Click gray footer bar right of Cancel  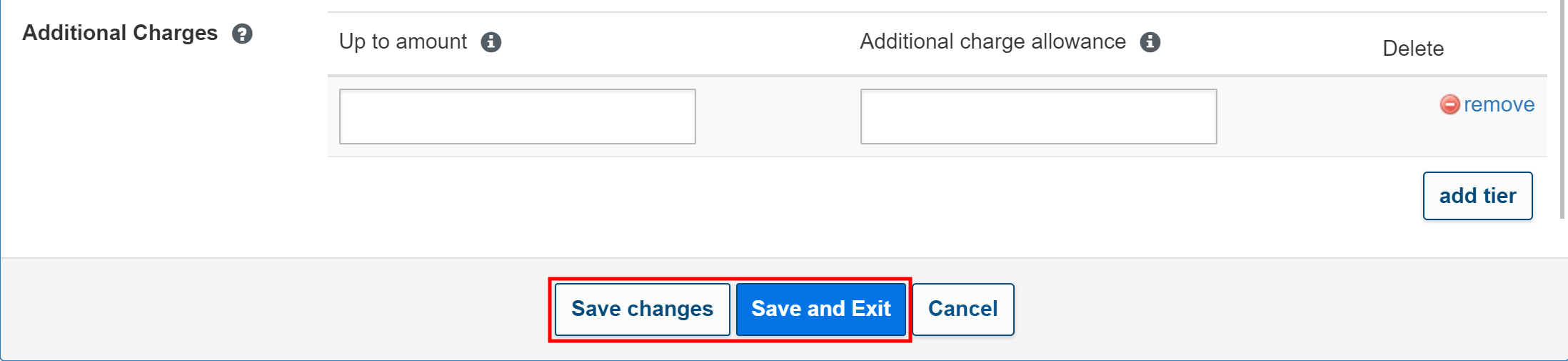(1285, 309)
